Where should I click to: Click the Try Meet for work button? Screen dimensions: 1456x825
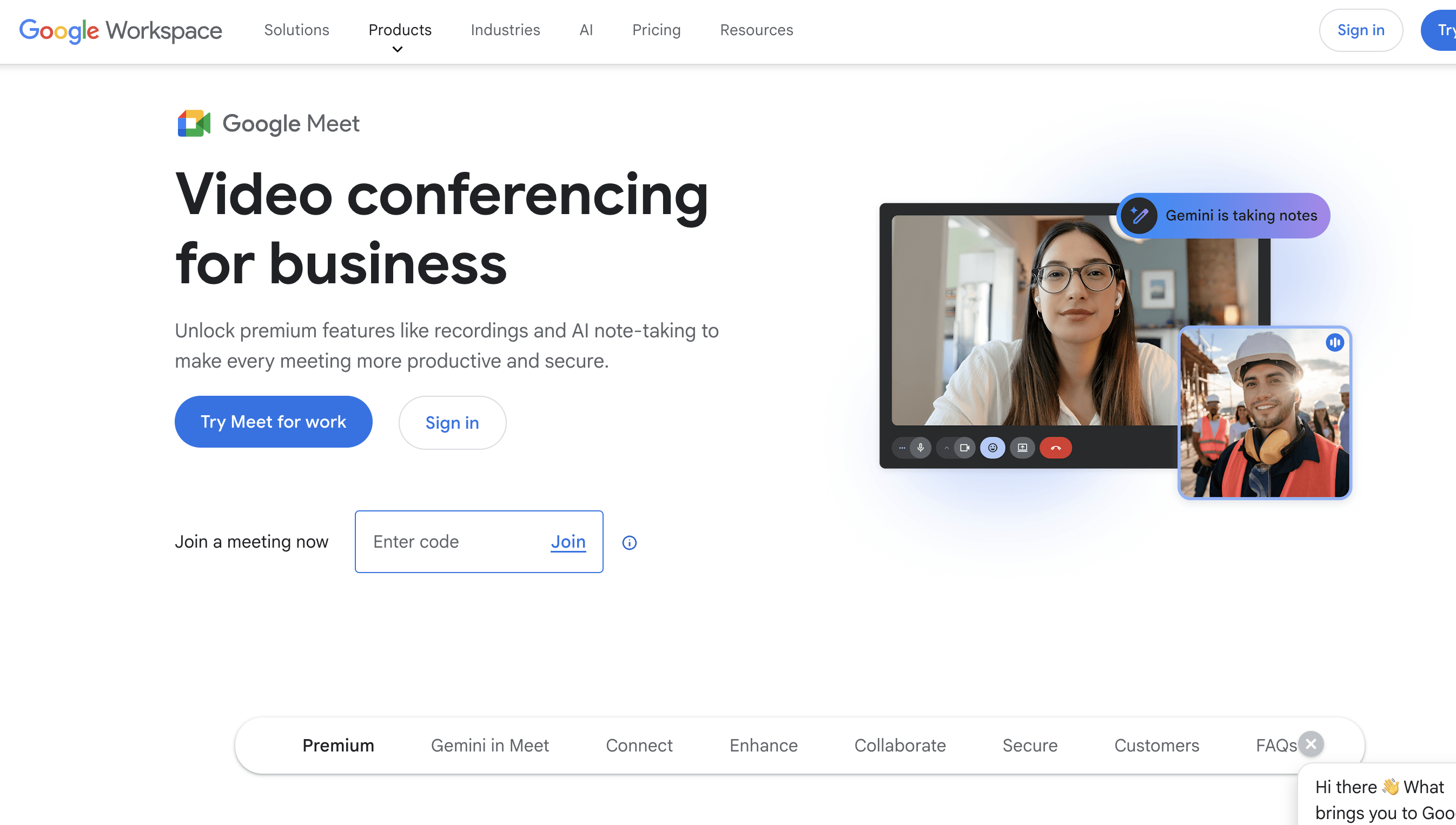[273, 422]
